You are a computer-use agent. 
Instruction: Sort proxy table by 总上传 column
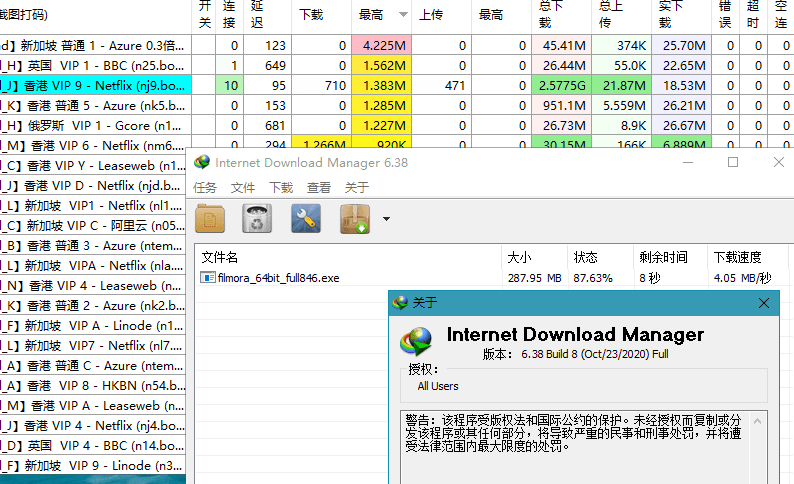[621, 15]
